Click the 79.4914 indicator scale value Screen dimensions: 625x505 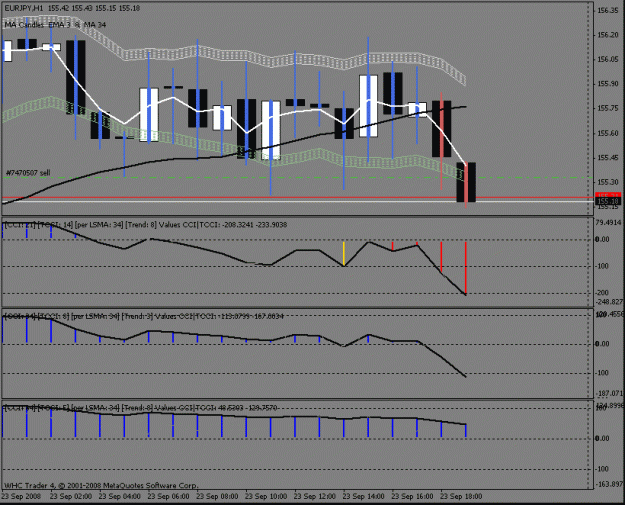click(608, 222)
